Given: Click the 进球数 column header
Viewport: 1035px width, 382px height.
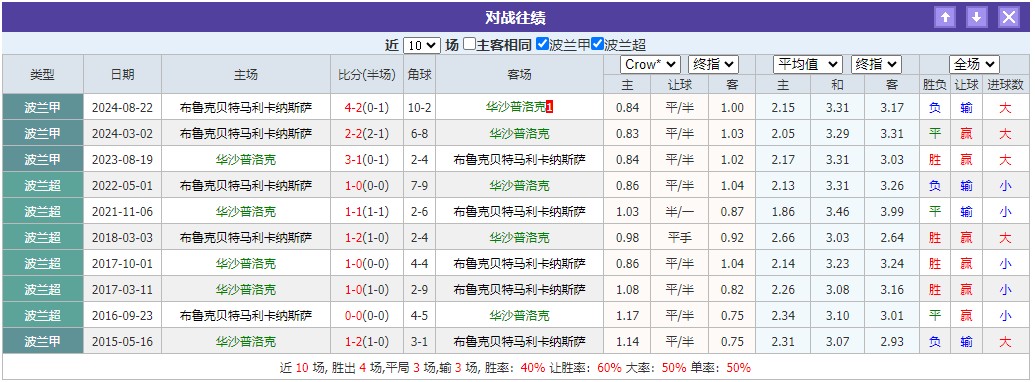Looking at the screenshot, I should [x=1005, y=84].
